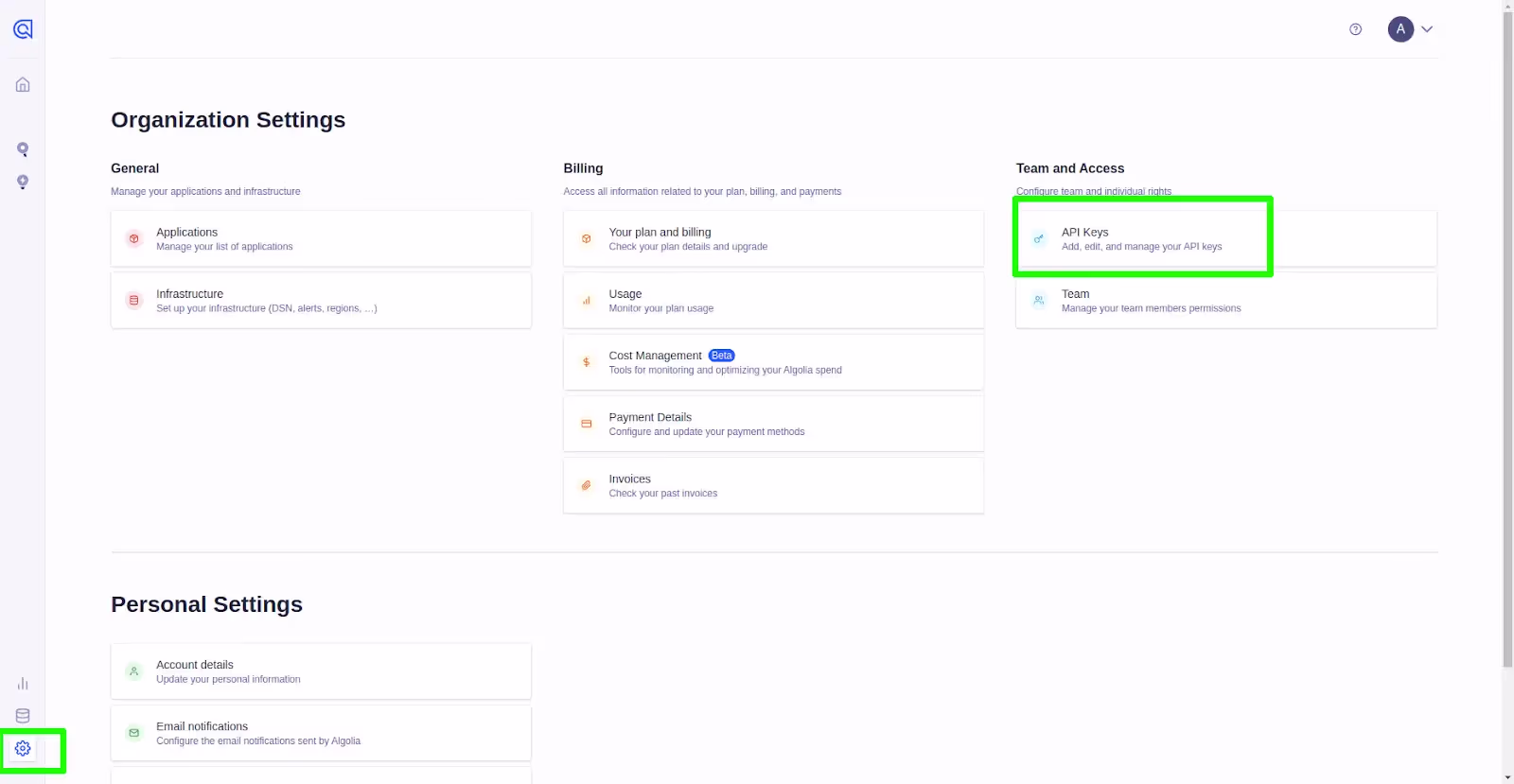Click the Applications cube icon
Viewport: 1514px width, 784px height.
(133, 239)
